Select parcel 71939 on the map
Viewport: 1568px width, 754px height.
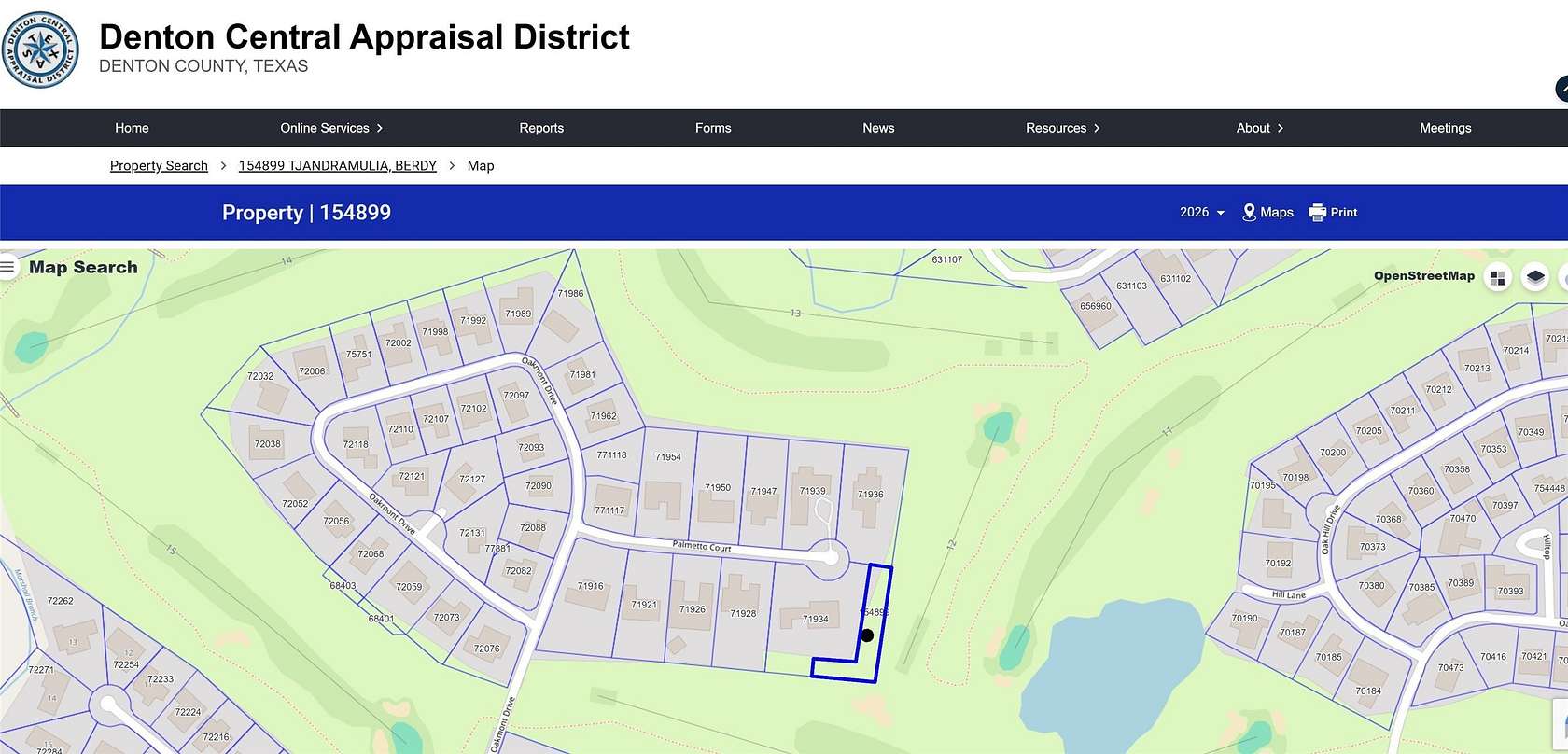point(812,491)
